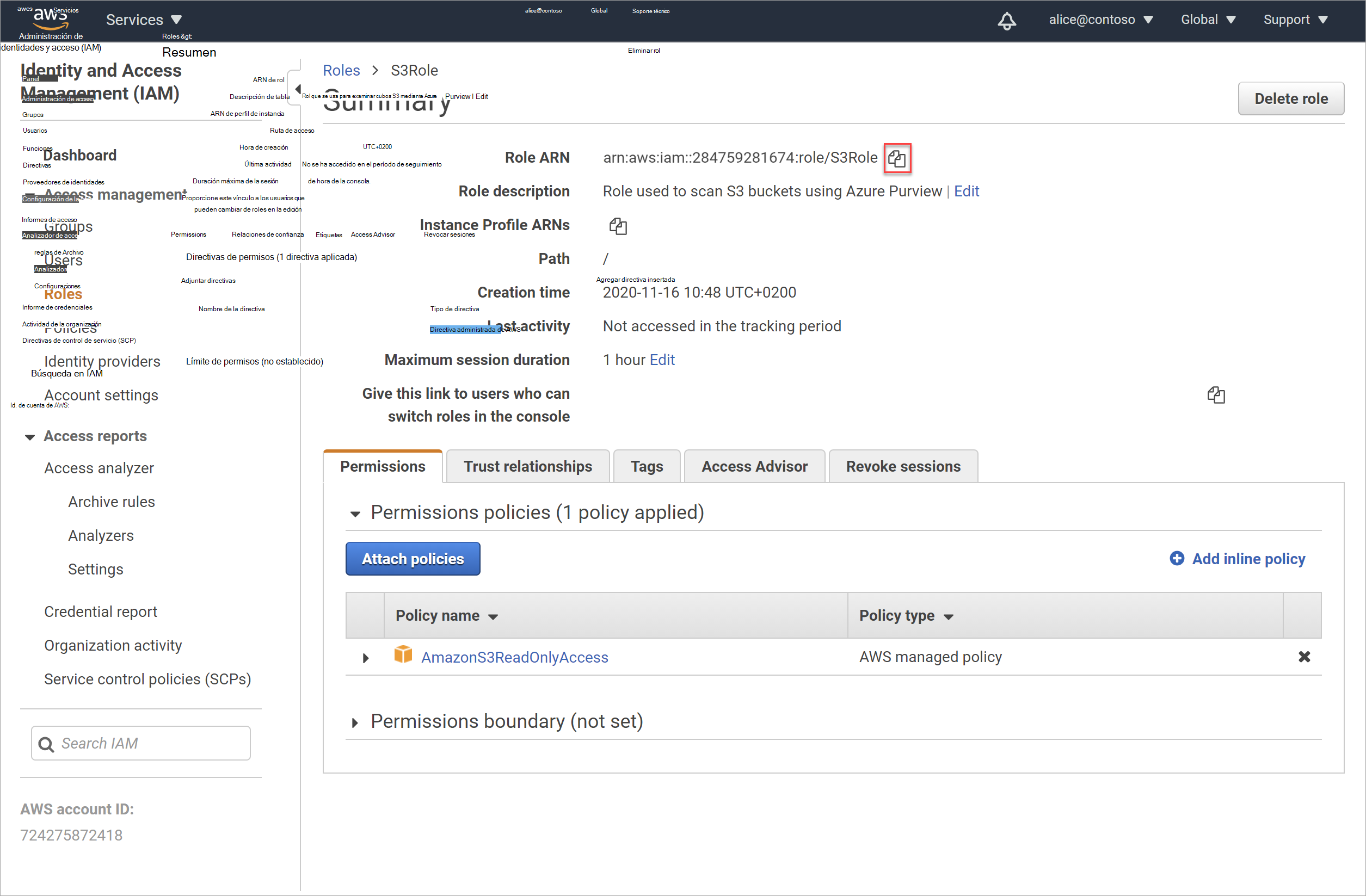Viewport: 1366px width, 896px height.
Task: Edit the role description
Action: coord(966,191)
